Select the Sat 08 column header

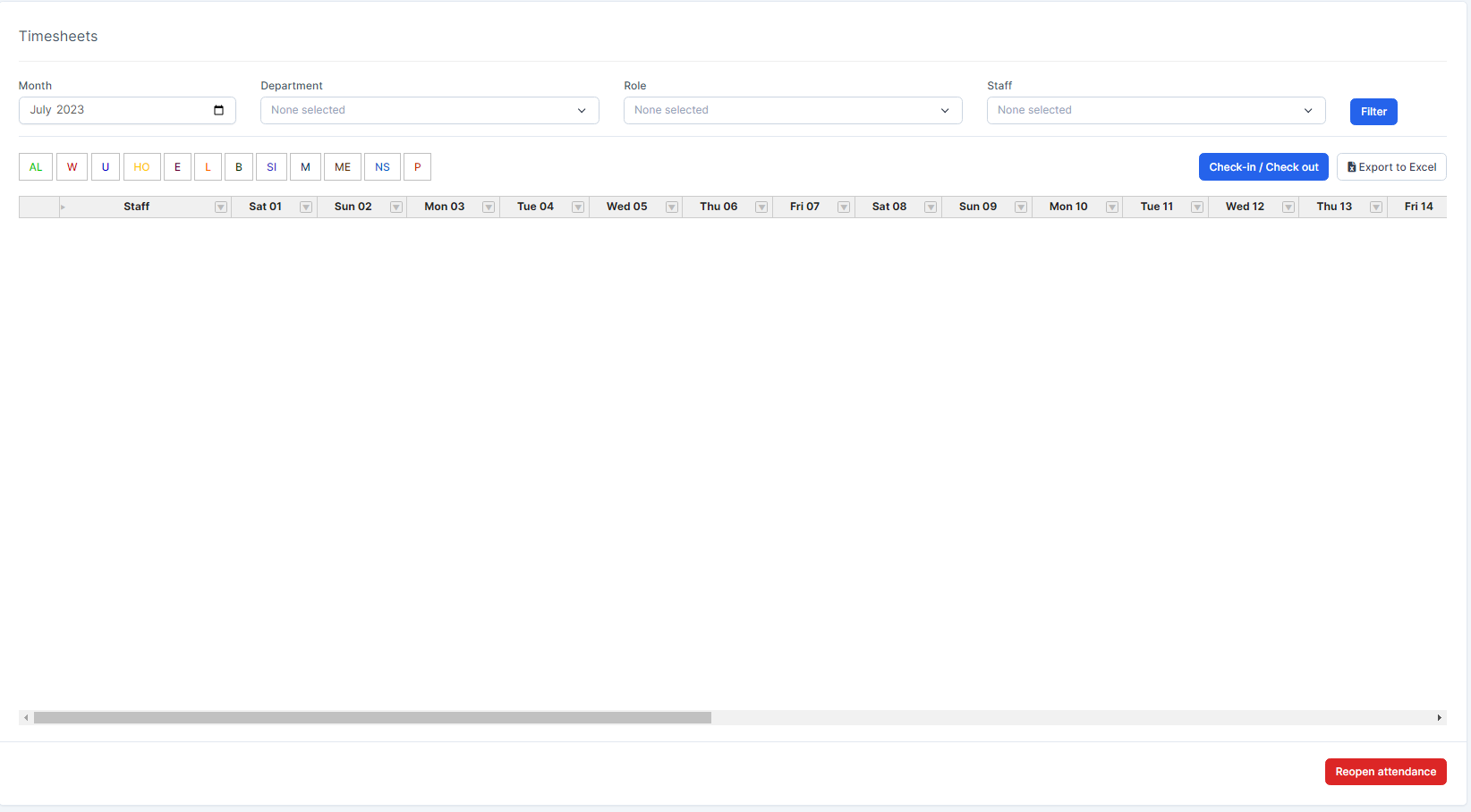coord(889,207)
